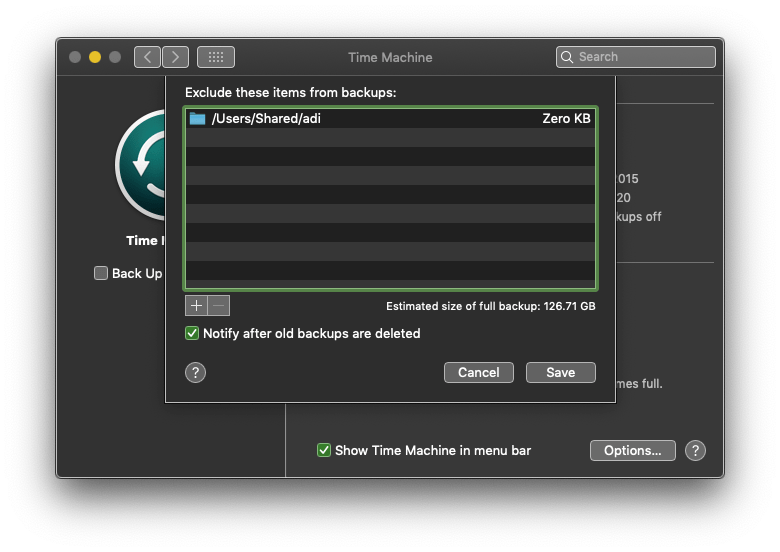Image resolution: width=780 pixels, height=552 pixels.
Task: Save the exclusion list
Action: point(561,372)
